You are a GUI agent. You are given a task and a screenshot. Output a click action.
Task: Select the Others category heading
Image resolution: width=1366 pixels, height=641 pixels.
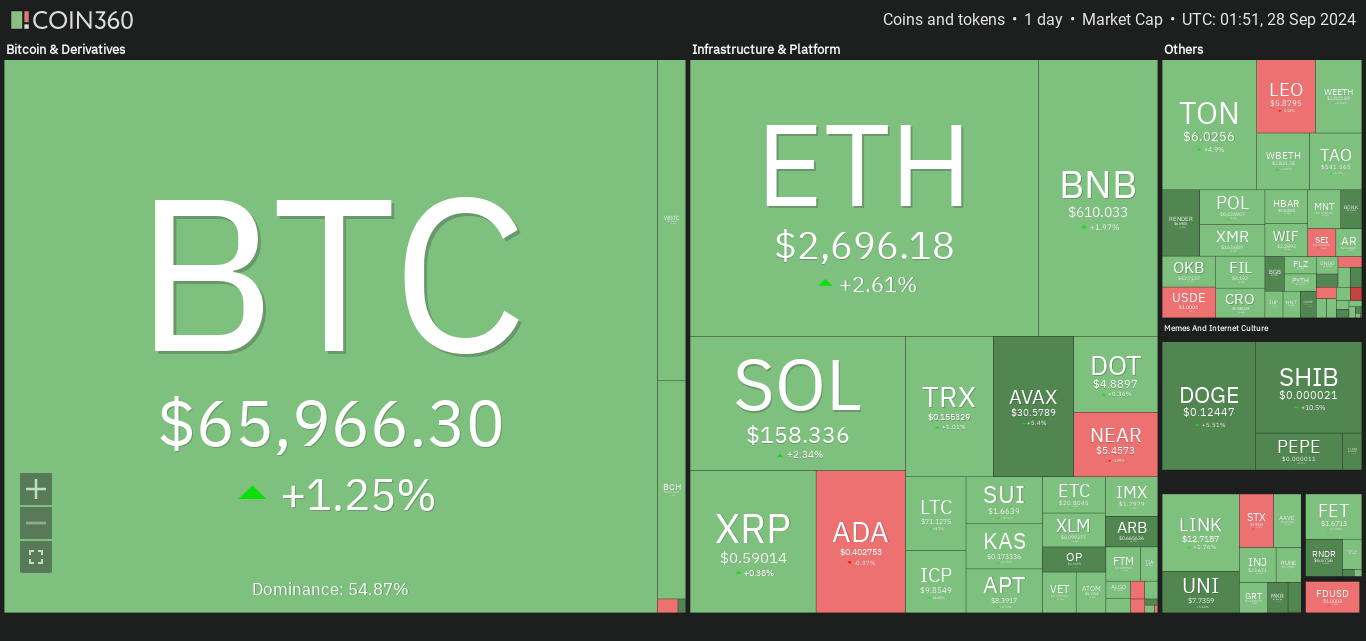point(1184,49)
